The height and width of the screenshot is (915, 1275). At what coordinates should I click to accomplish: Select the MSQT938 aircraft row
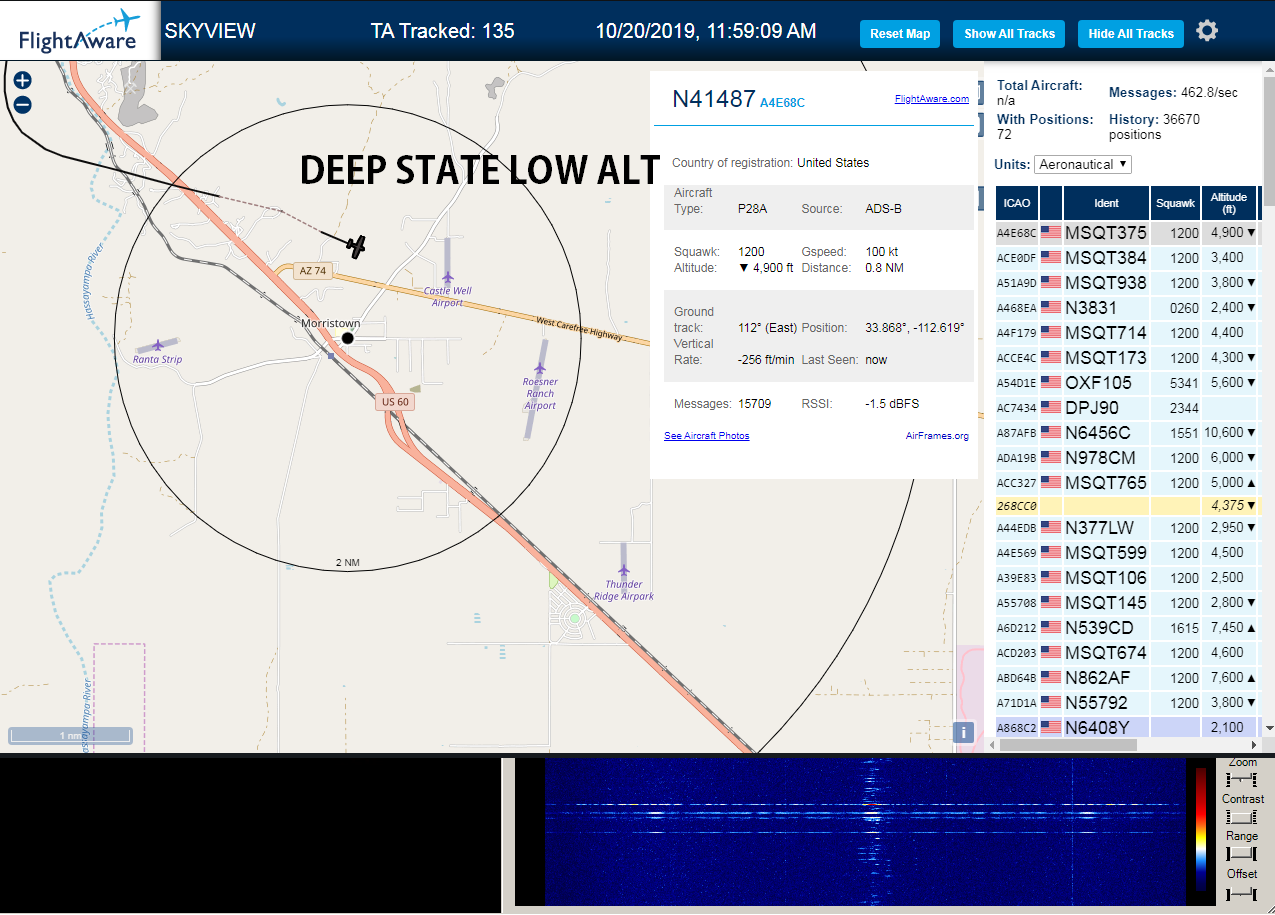tap(1127, 283)
